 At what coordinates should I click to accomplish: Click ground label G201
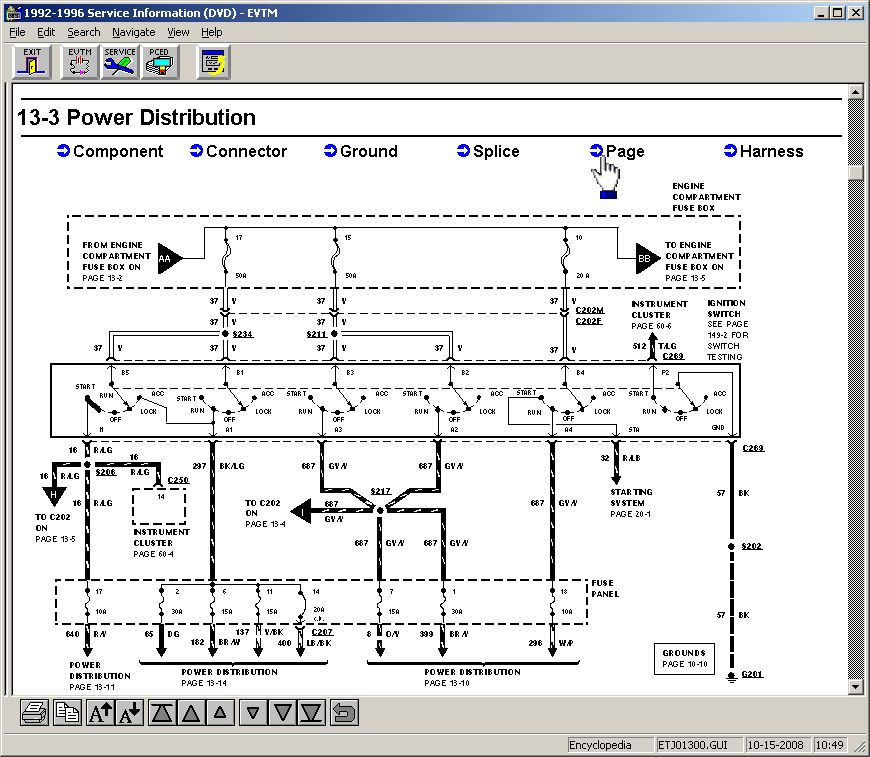pos(752,674)
